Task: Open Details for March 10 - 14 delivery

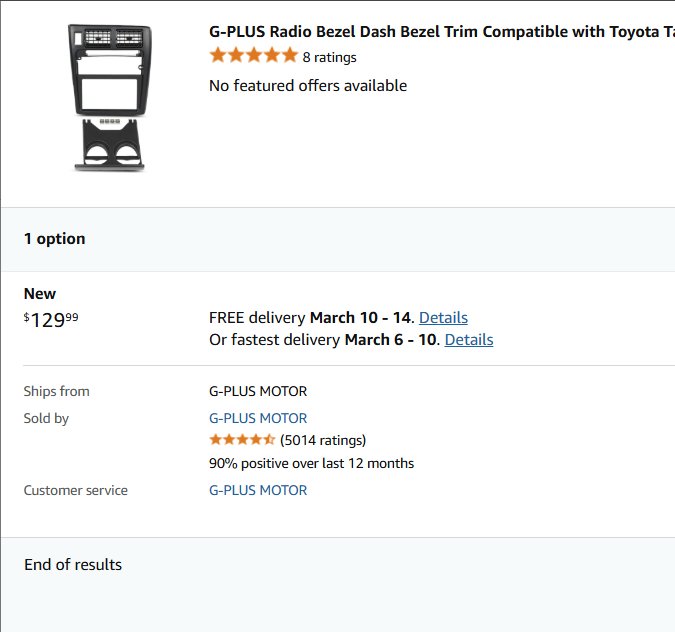Action: click(x=443, y=318)
